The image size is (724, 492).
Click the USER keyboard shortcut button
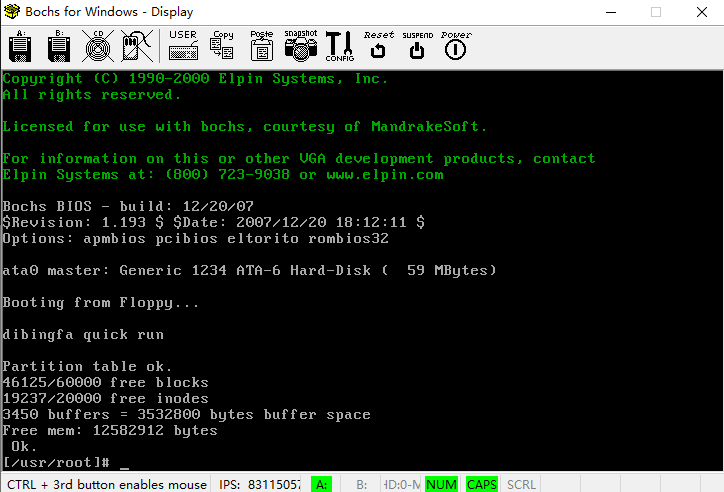coord(183,46)
